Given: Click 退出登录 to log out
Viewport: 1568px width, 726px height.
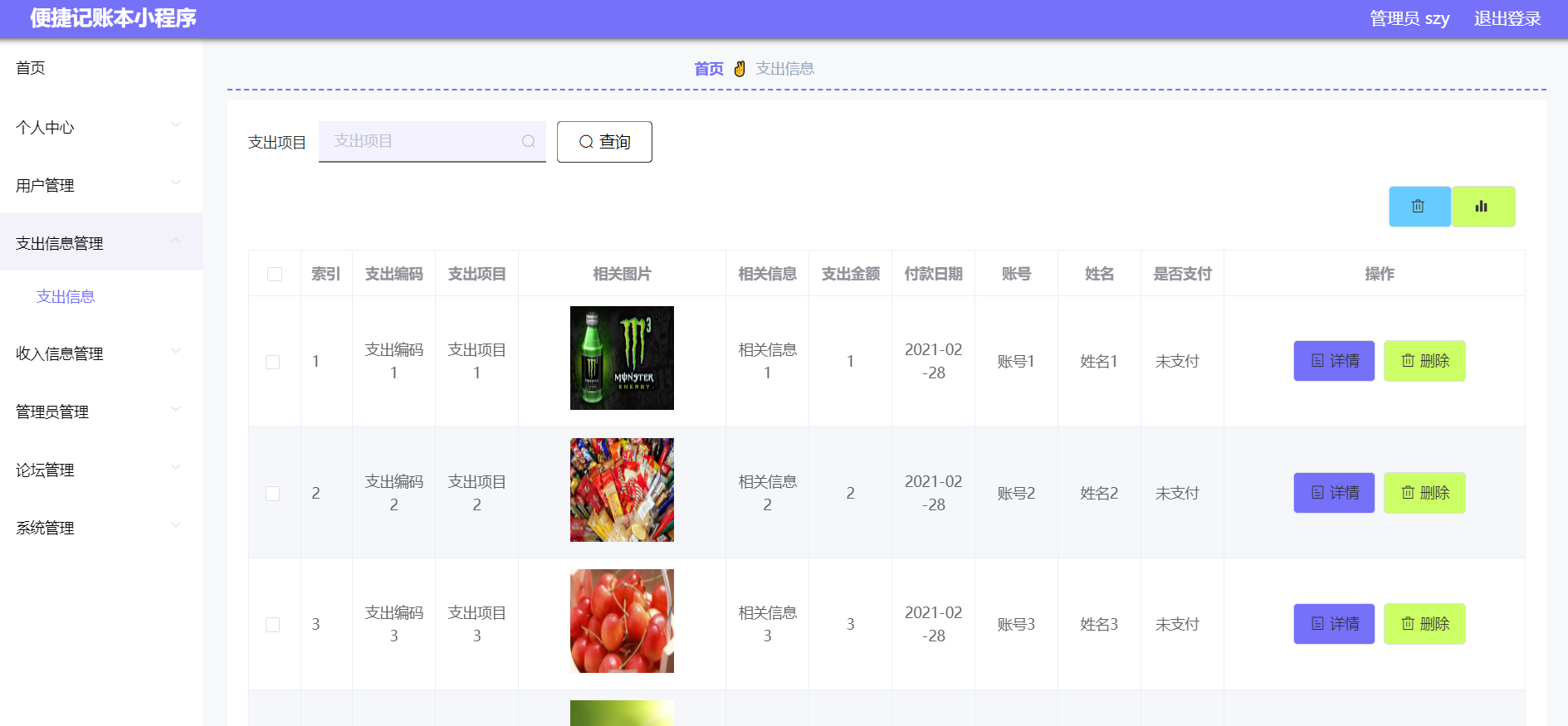Looking at the screenshot, I should coord(1507,18).
